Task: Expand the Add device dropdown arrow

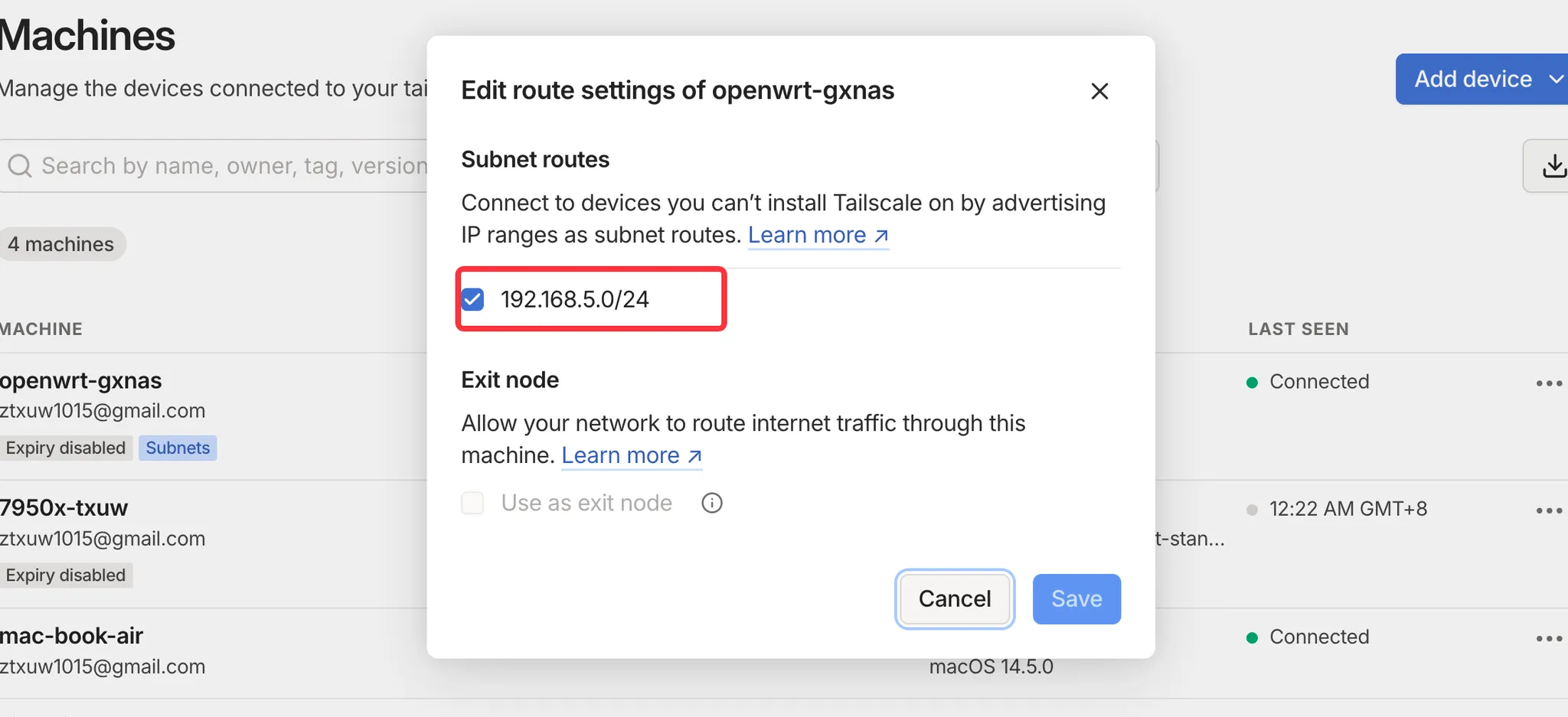Action: pos(1555,79)
